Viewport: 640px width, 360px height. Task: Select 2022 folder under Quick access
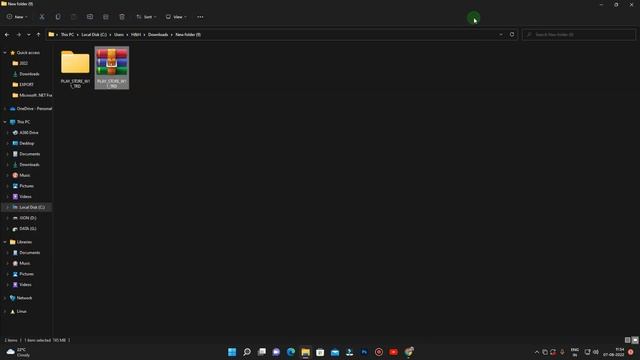[24, 63]
